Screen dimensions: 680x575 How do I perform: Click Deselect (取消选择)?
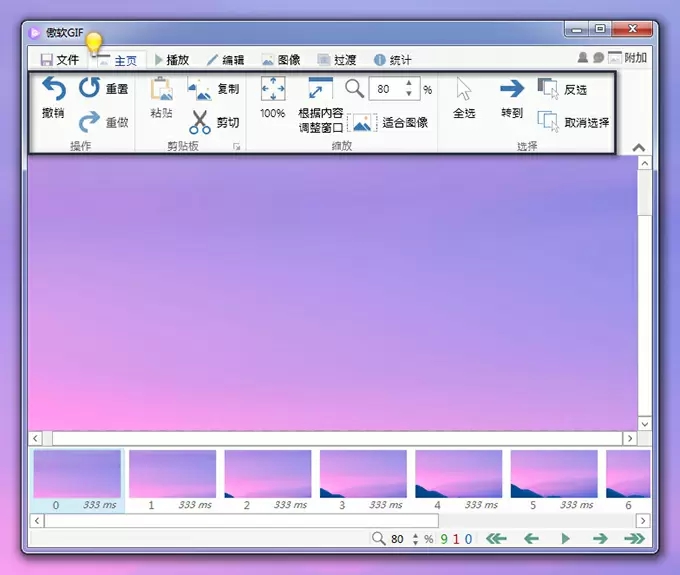[x=549, y=122]
